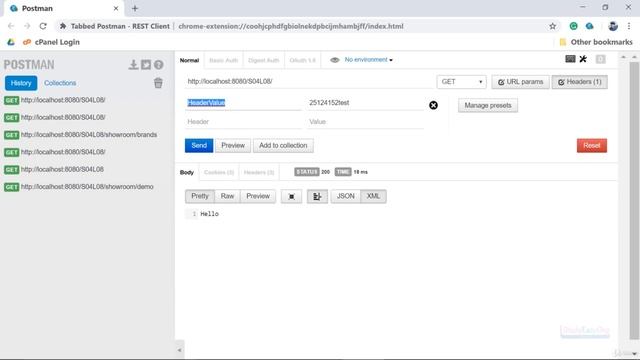Open the keyboard shortcuts icon
The image size is (640, 360).
point(570,59)
